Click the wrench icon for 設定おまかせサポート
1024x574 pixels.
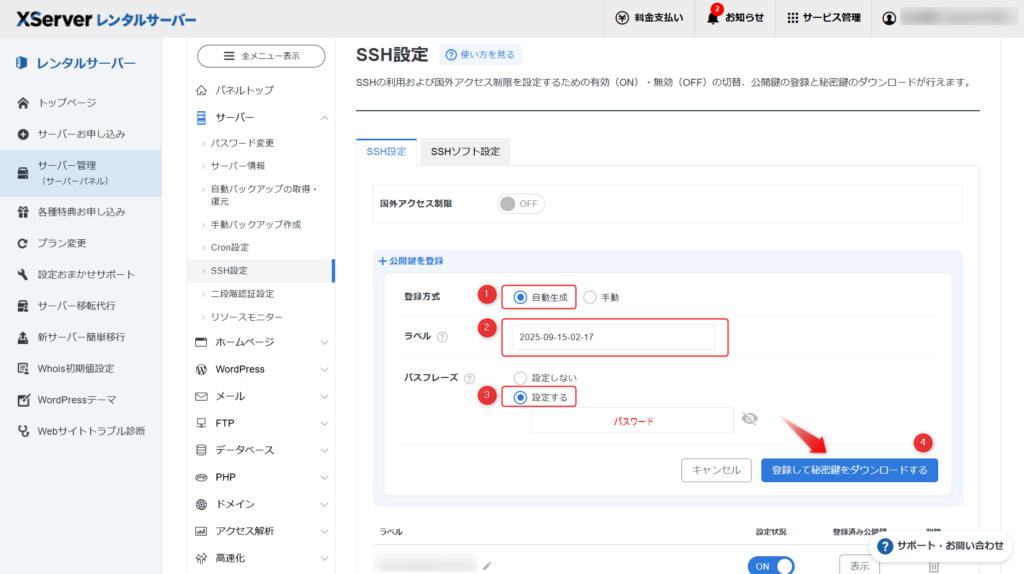click(x=23, y=275)
